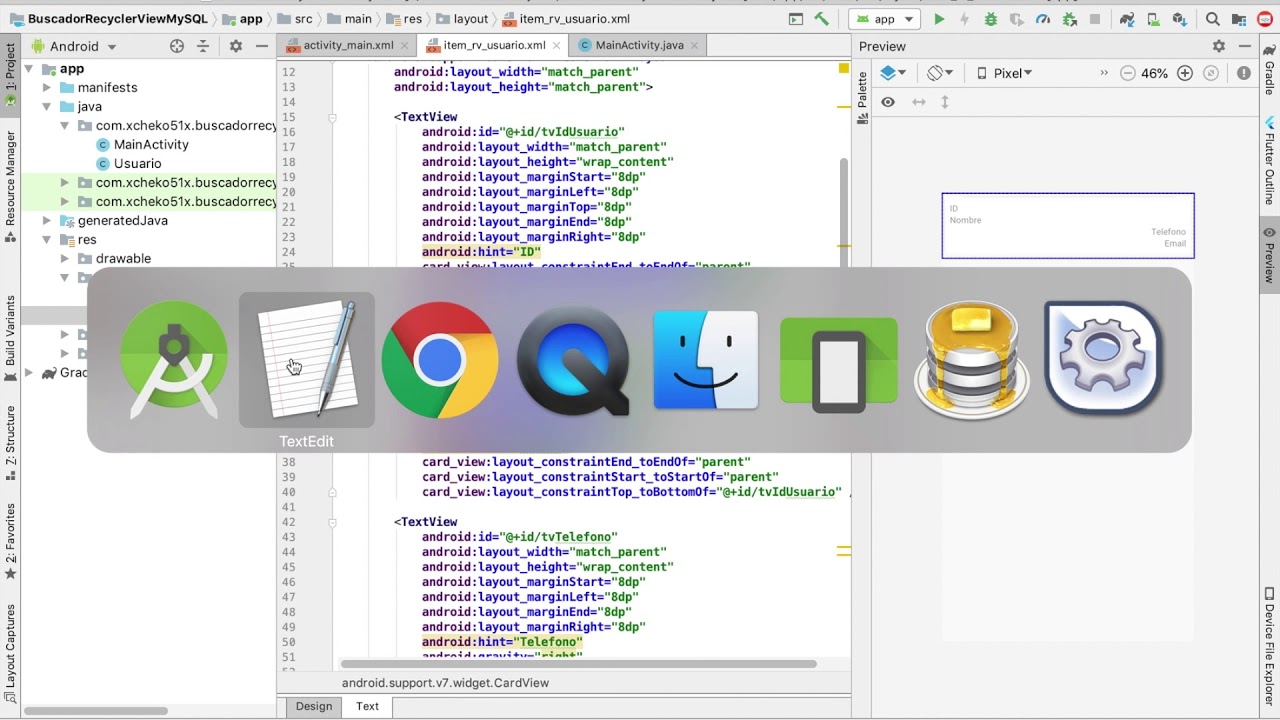1280x720 pixels.
Task: Expand the manifests folder
Action: click(x=47, y=88)
